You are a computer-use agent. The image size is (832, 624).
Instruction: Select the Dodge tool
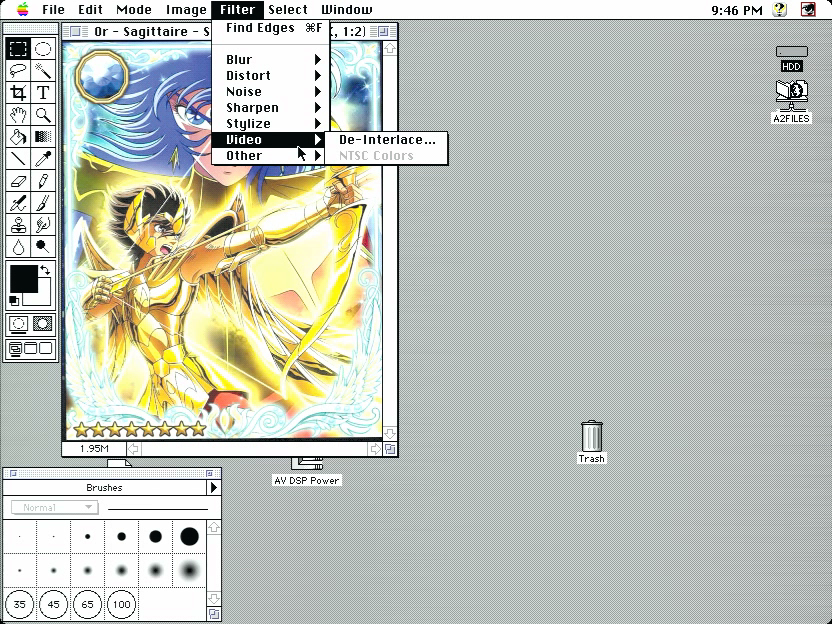click(x=43, y=247)
